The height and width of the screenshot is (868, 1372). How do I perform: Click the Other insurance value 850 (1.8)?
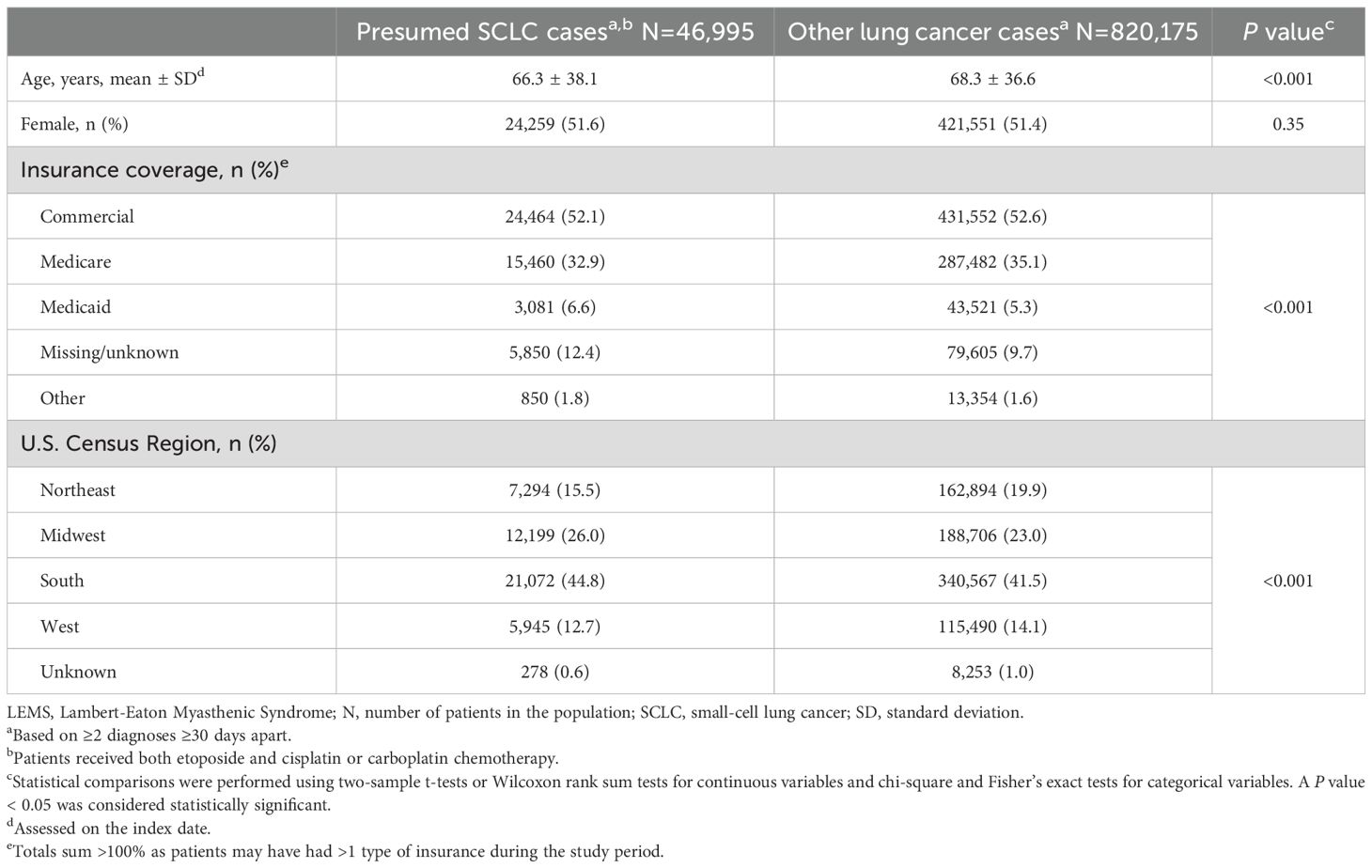[554, 398]
